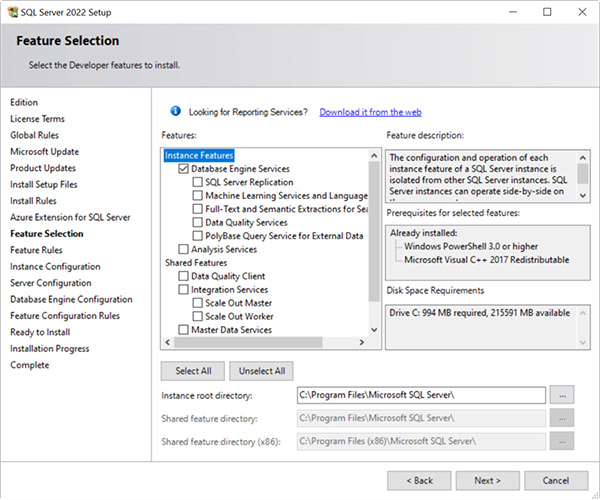Check Data Quality Client checkbox
The image size is (600, 500).
184,276
